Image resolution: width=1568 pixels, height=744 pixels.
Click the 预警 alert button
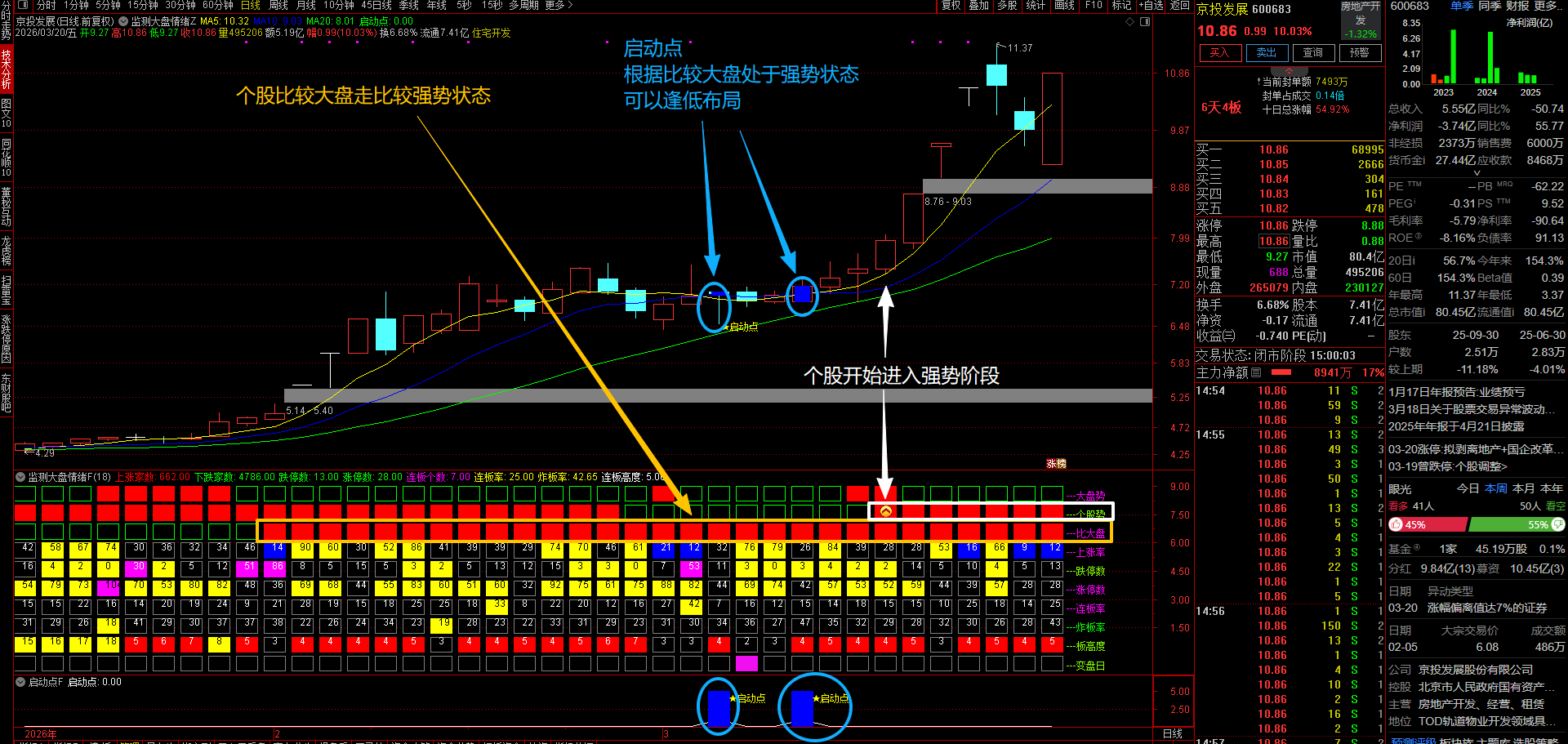(1360, 53)
